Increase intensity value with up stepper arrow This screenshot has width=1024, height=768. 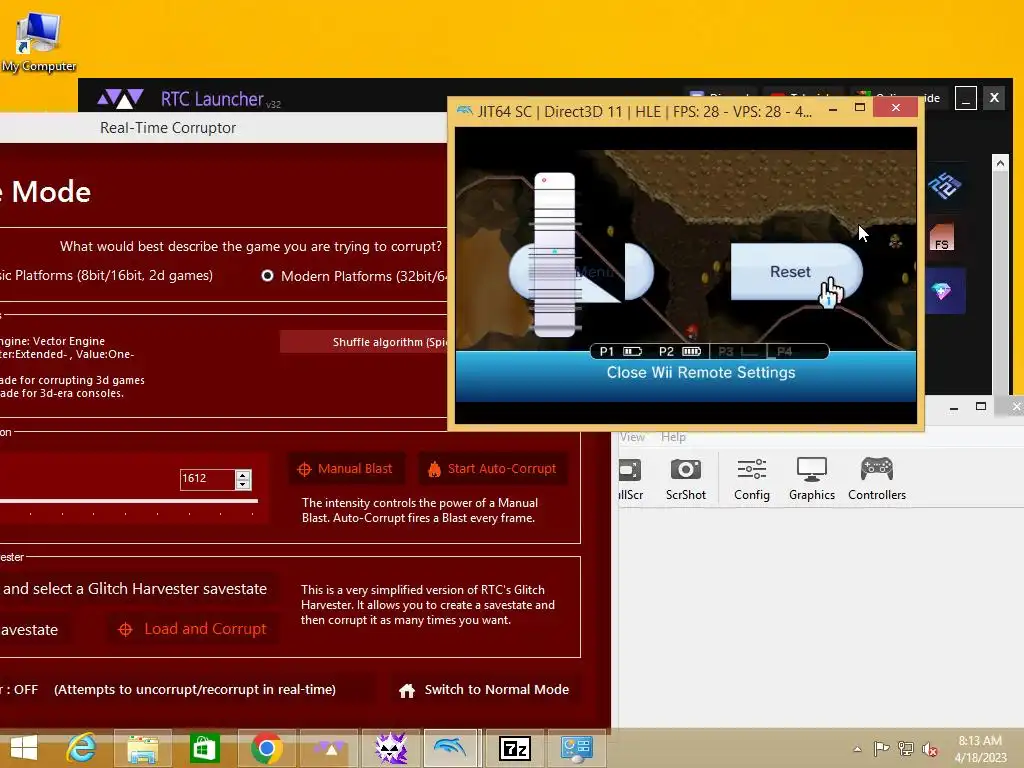coord(243,475)
